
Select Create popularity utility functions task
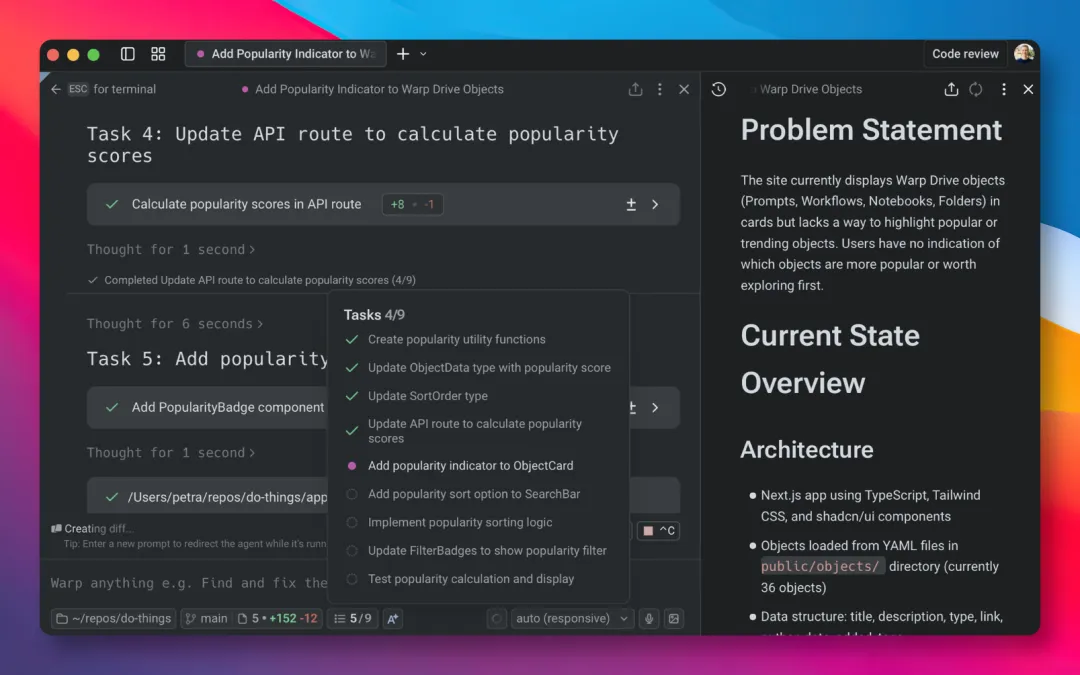pos(457,340)
